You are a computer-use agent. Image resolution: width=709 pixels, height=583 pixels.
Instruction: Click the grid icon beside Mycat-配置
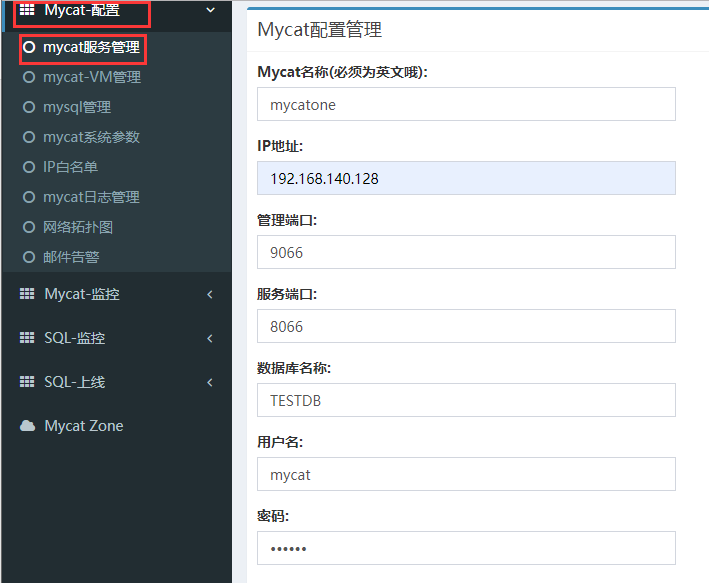tap(27, 9)
